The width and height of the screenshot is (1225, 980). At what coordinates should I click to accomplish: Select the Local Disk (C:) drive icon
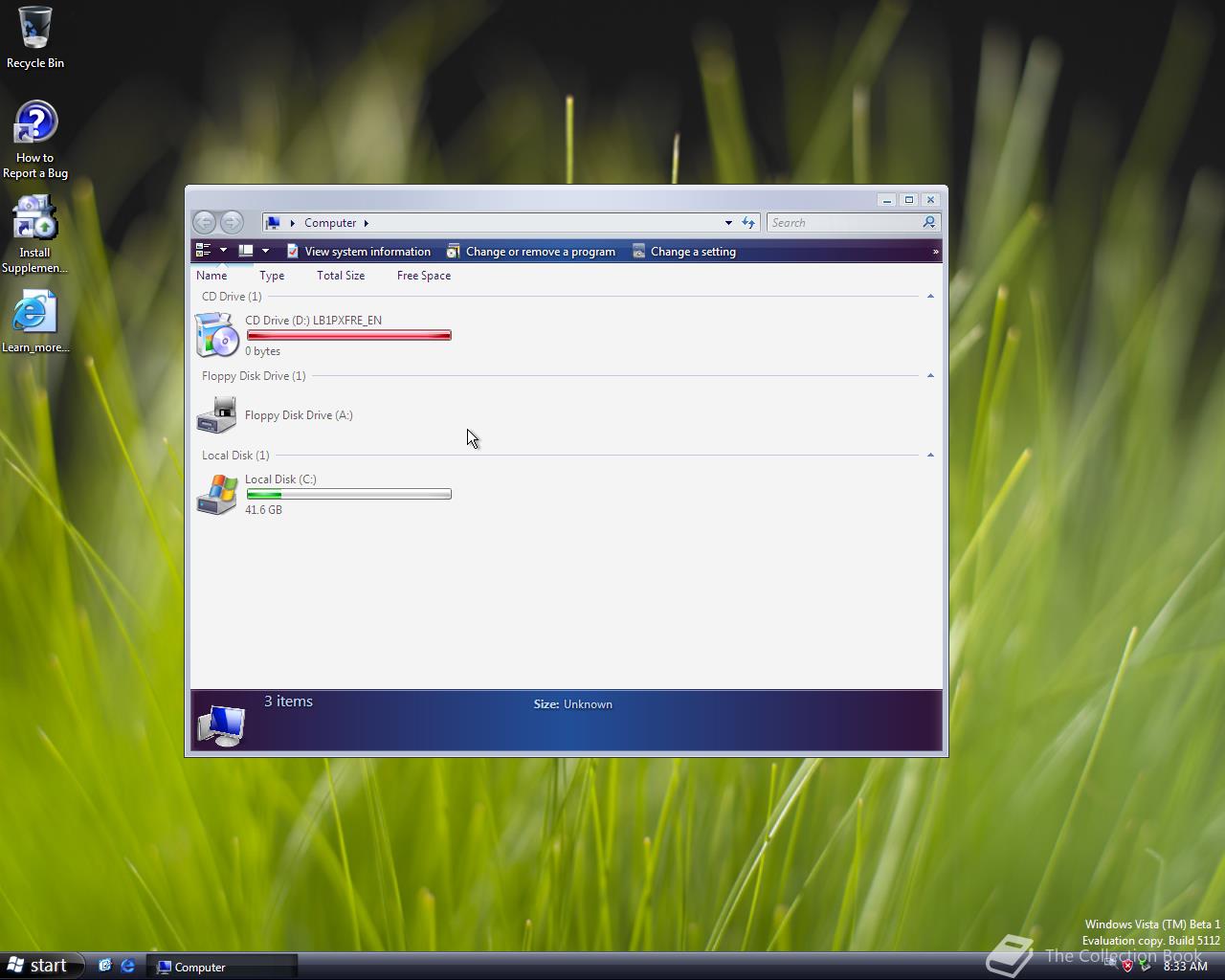217,494
